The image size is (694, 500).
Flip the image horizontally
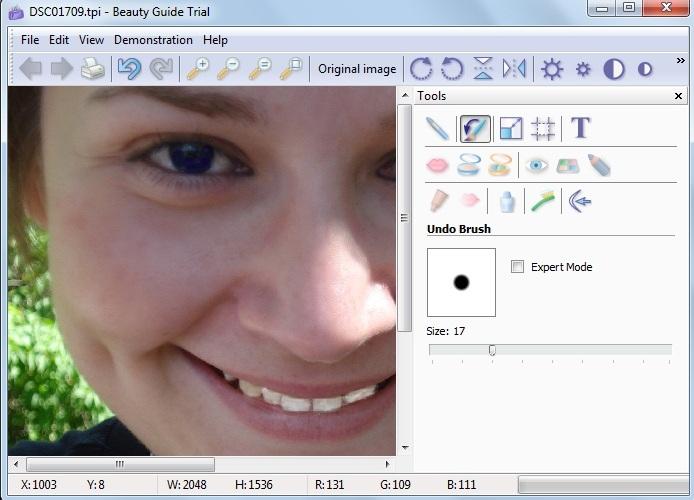click(514, 69)
